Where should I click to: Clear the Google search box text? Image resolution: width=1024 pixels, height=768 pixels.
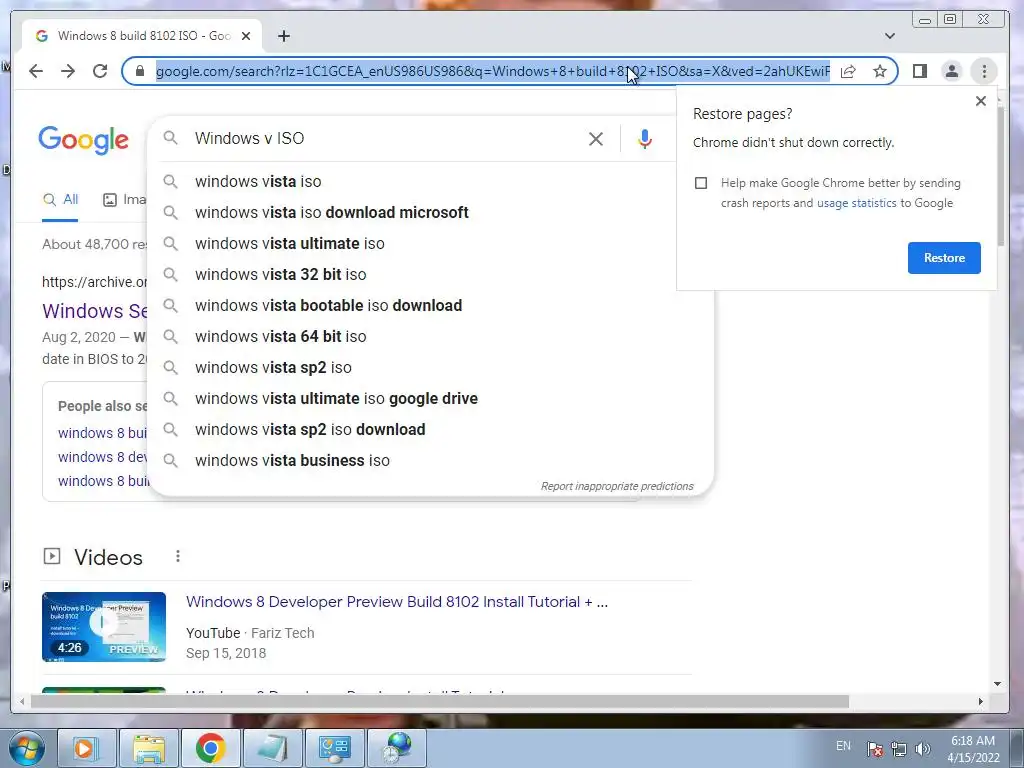[596, 138]
